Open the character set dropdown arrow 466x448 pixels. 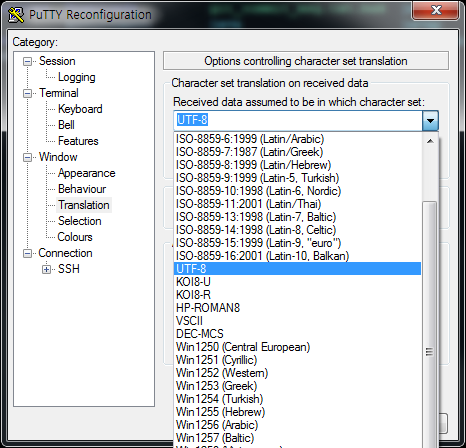[x=430, y=120]
